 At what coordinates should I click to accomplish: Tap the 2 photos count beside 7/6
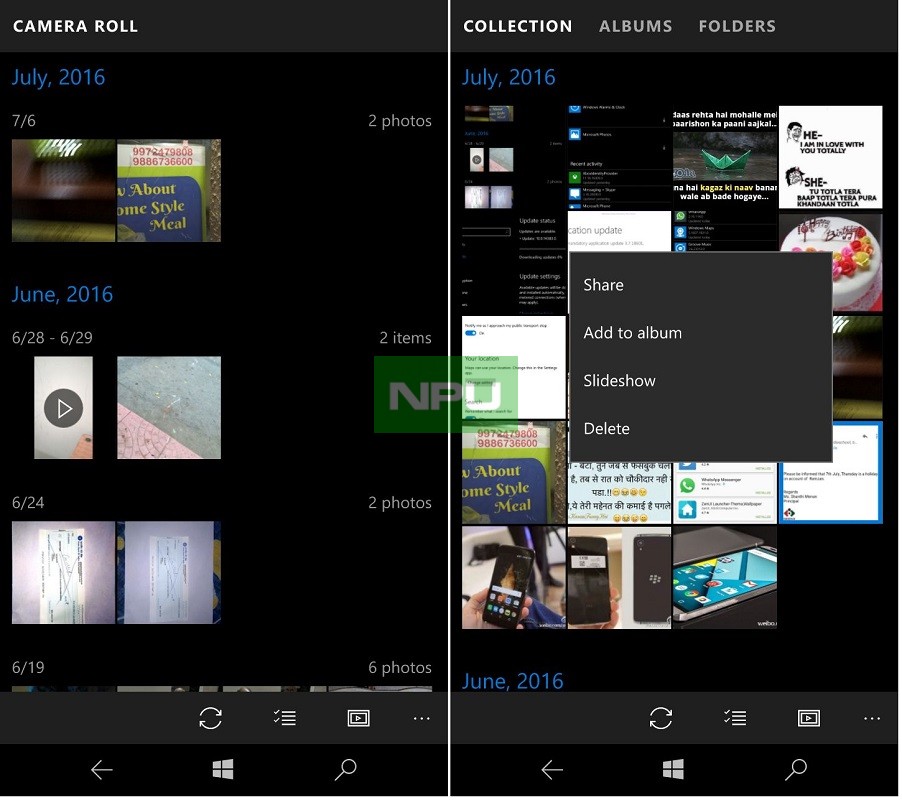(x=401, y=121)
